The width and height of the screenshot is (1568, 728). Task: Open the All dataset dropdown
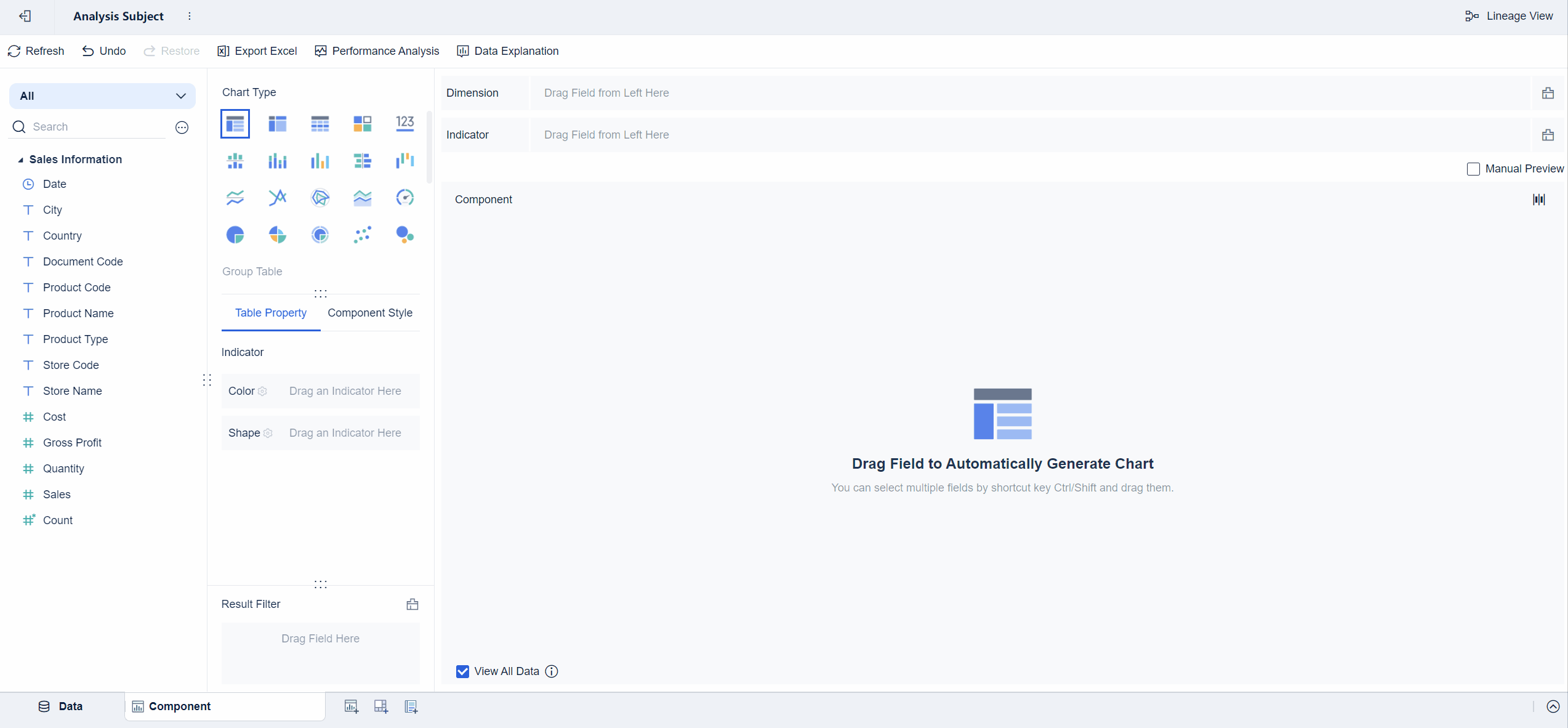[102, 96]
